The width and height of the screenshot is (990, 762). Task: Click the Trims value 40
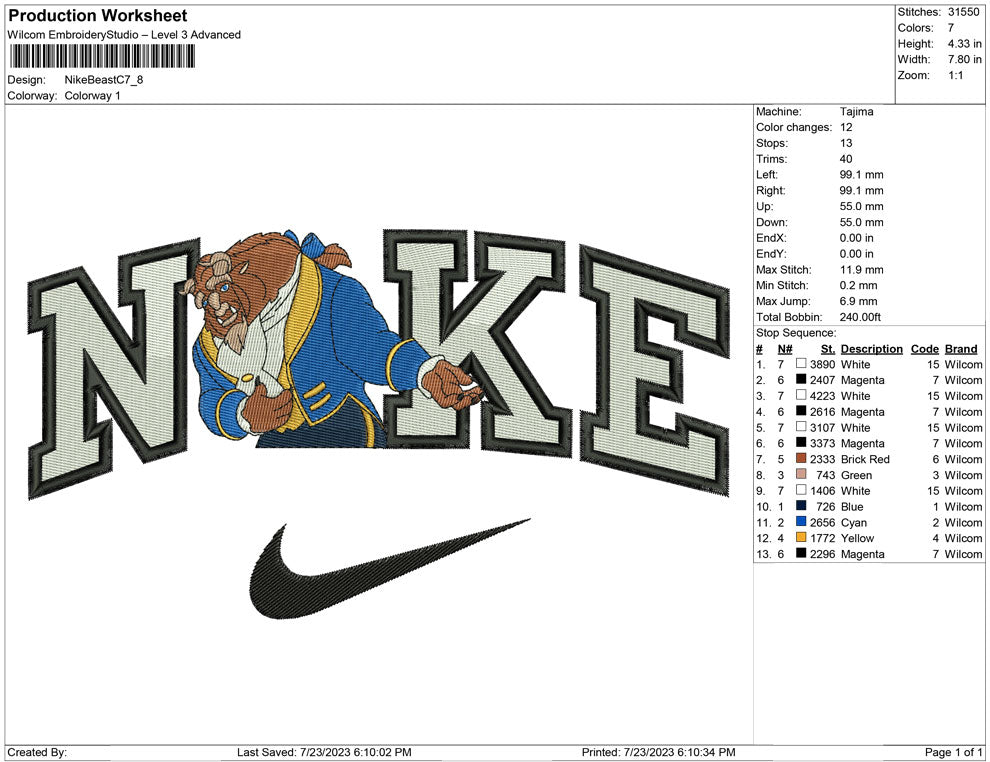point(846,158)
